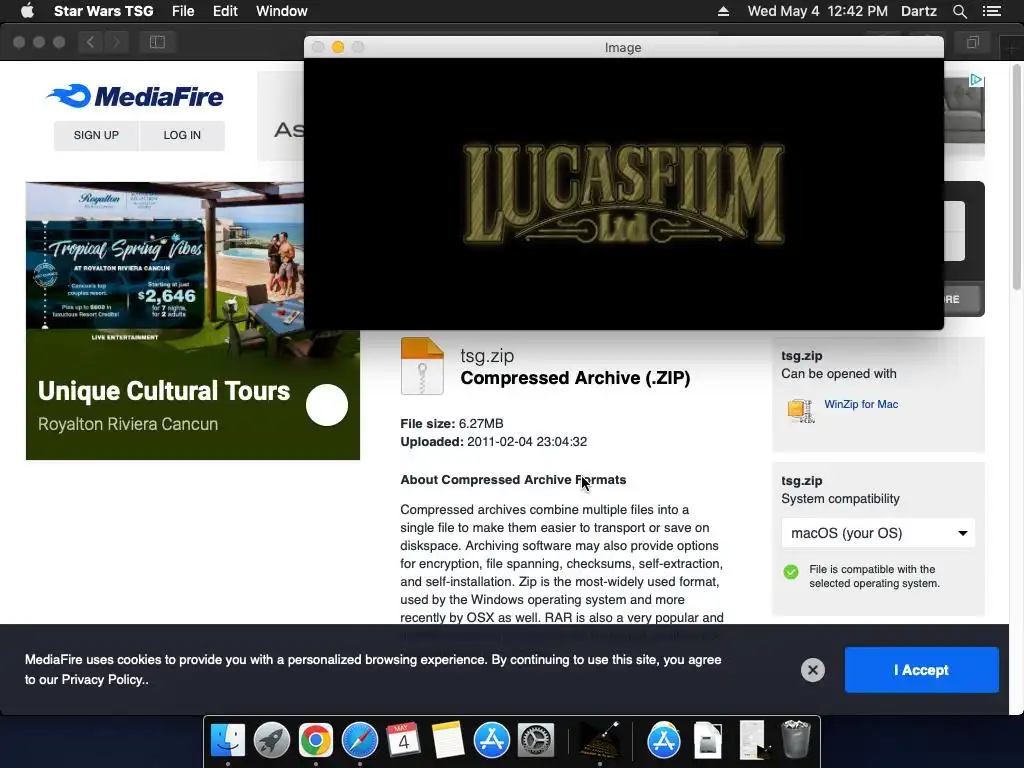Image resolution: width=1024 pixels, height=768 pixels.
Task: Open the macOS (your OS) dropdown
Action: (878, 533)
